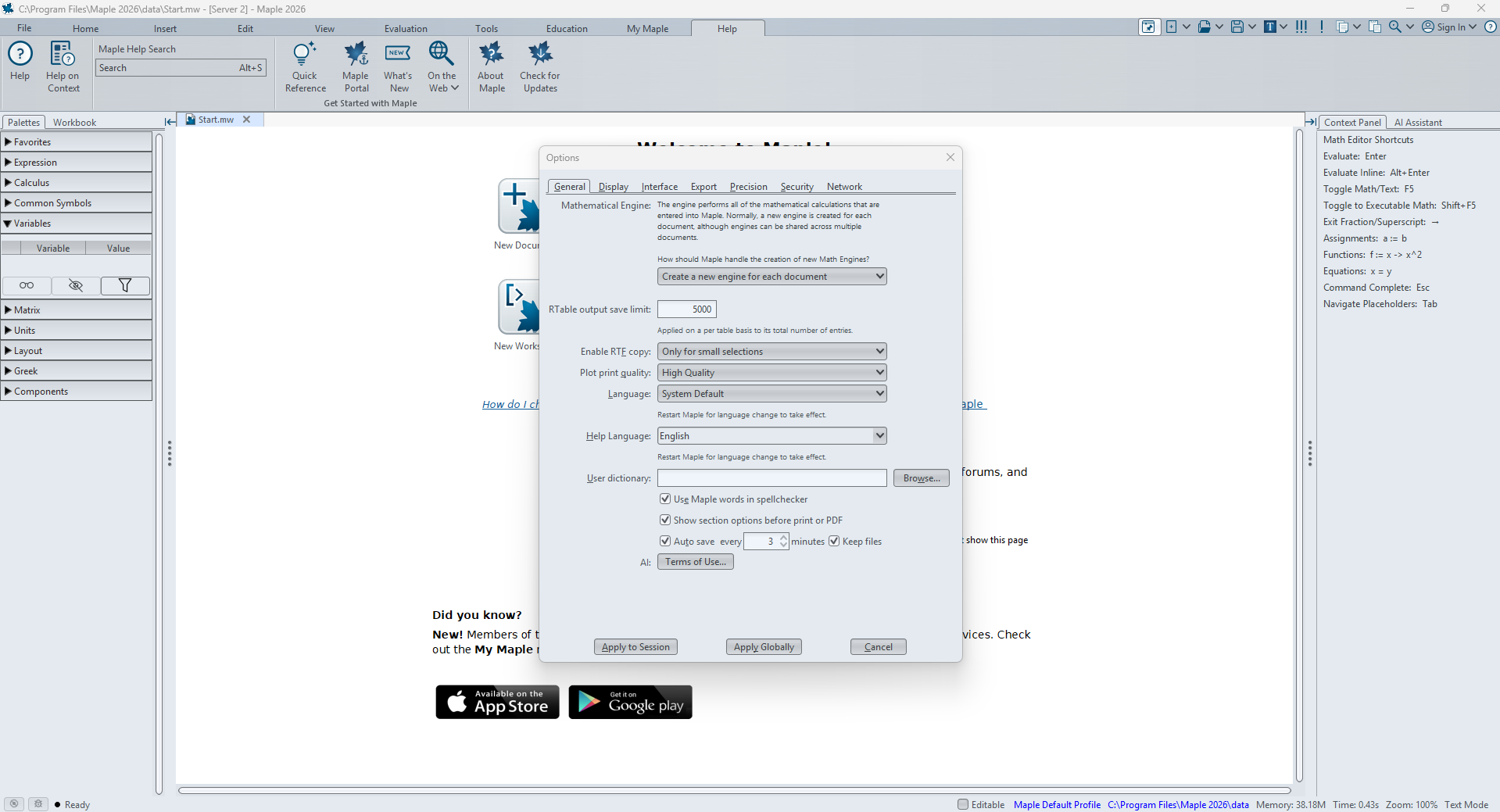Expand the Favorites palette
Viewport: 1500px width, 812px height.
[x=76, y=142]
